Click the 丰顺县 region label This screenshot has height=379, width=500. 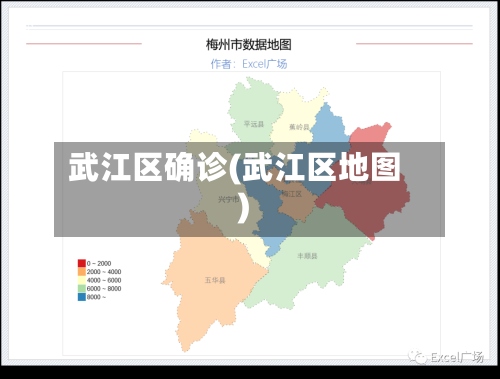307,256
